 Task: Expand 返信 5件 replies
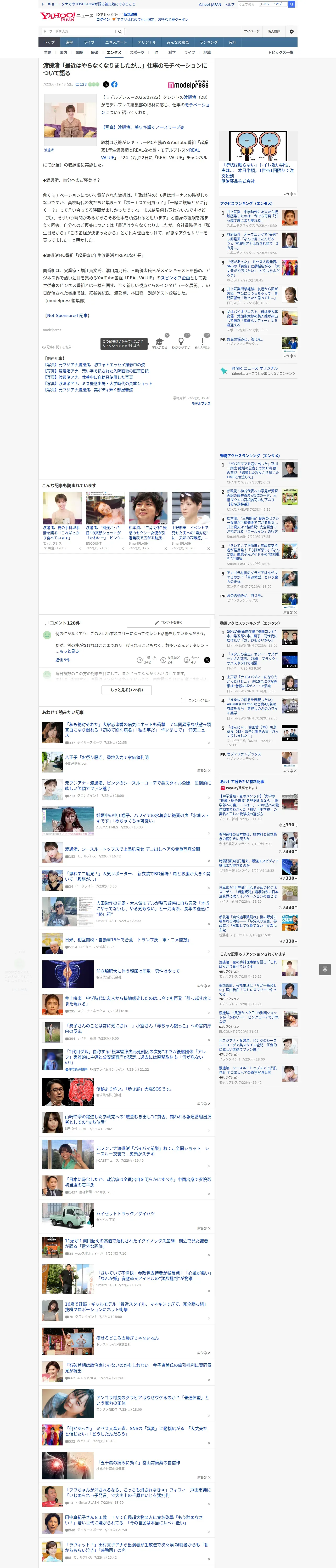63,660
